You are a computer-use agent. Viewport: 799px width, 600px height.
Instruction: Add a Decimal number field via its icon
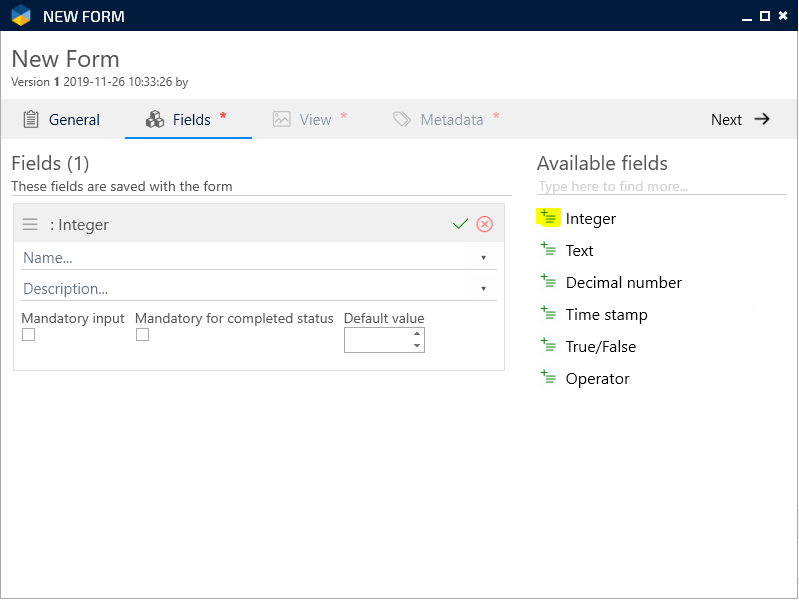point(548,282)
